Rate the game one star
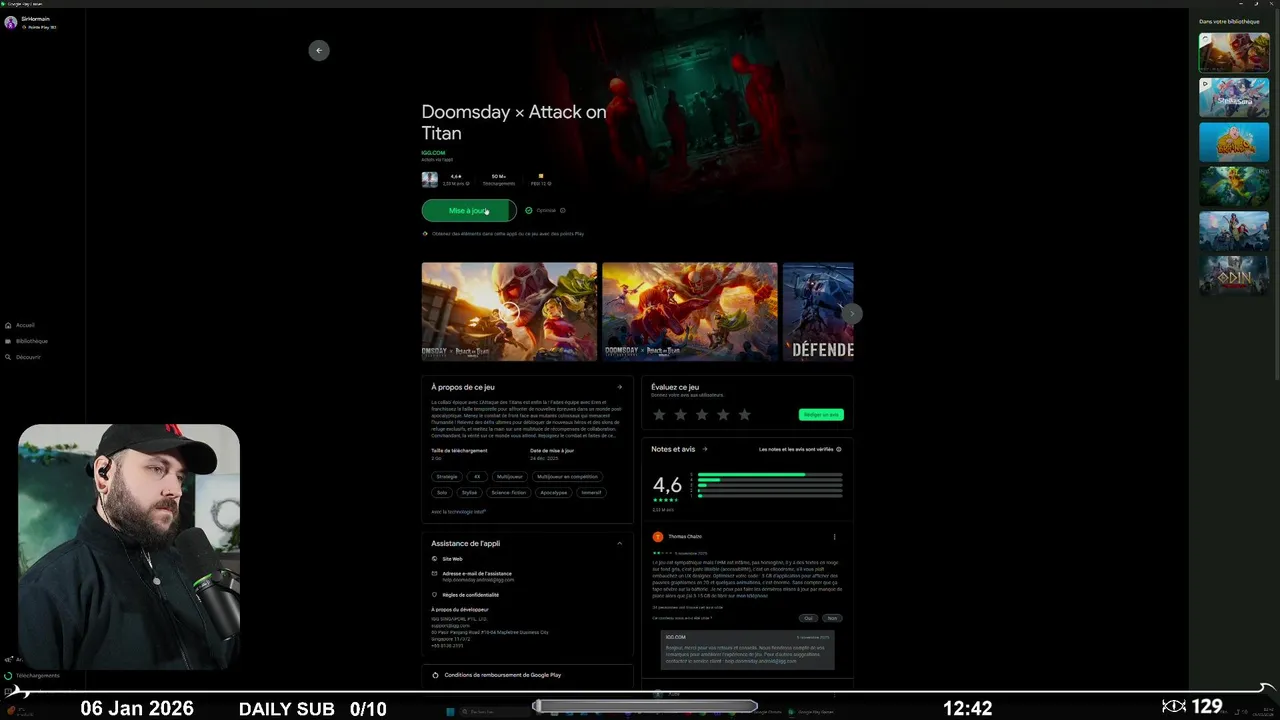The height and width of the screenshot is (720, 1280). [x=659, y=414]
